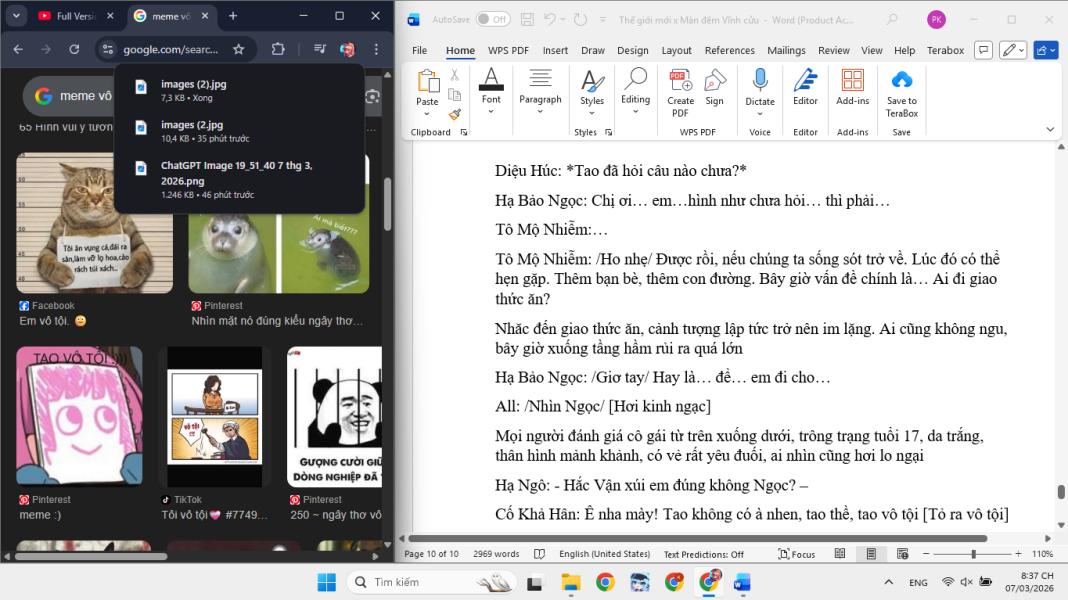Click zoom in plus button in Word

click(x=1018, y=554)
